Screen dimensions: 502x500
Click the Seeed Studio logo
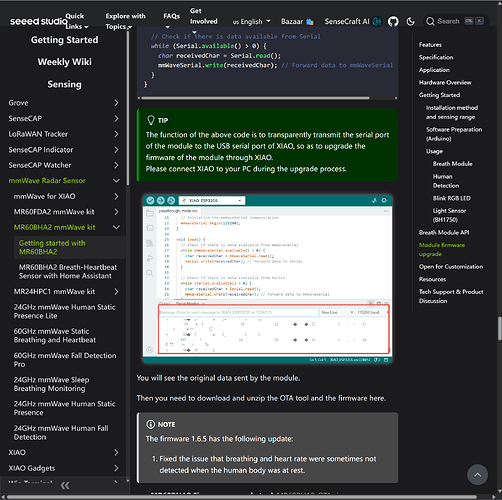tap(38, 21)
